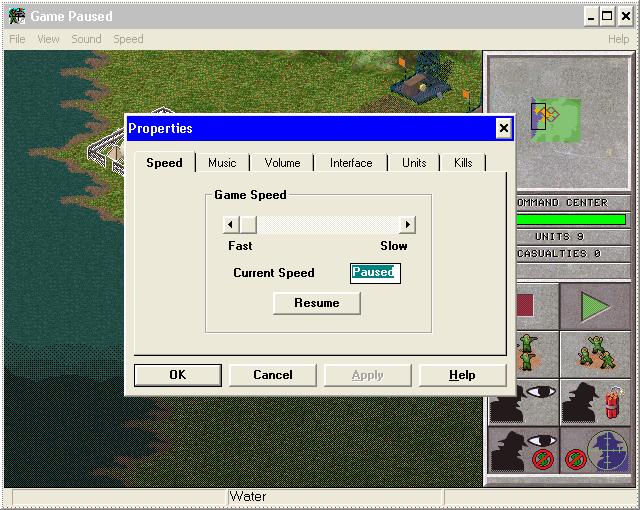Click the game app icon in title bar

(17, 16)
